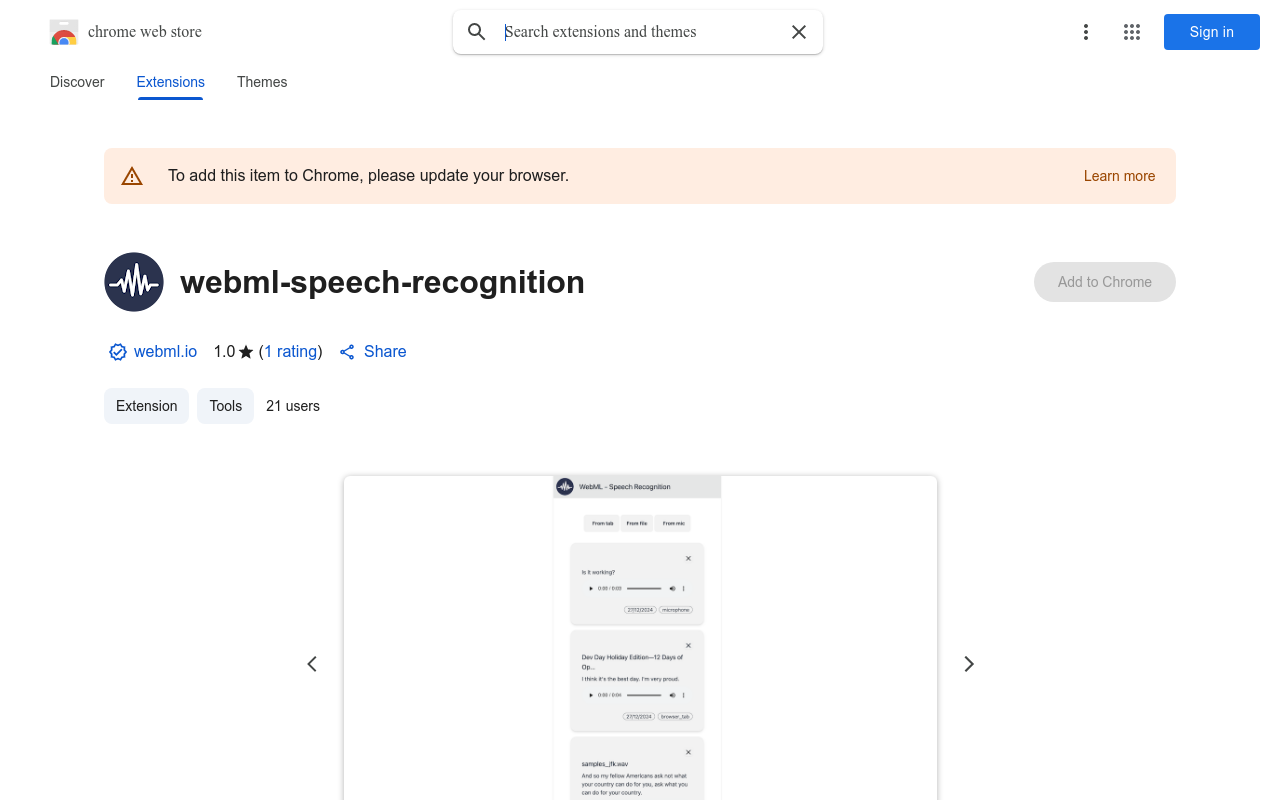Open the webml.io publisher link
Viewport: 1280px width, 800px height.
click(165, 352)
